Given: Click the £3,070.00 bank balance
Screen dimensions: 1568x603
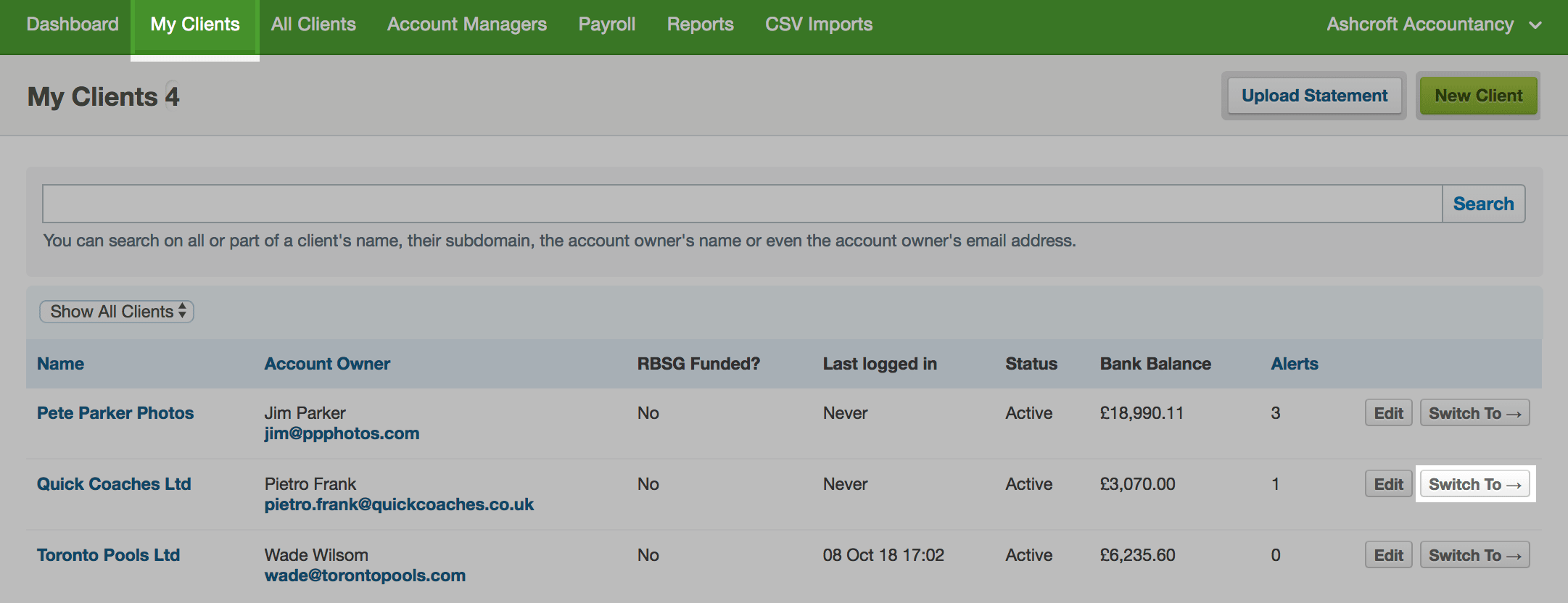Looking at the screenshot, I should [x=1137, y=484].
